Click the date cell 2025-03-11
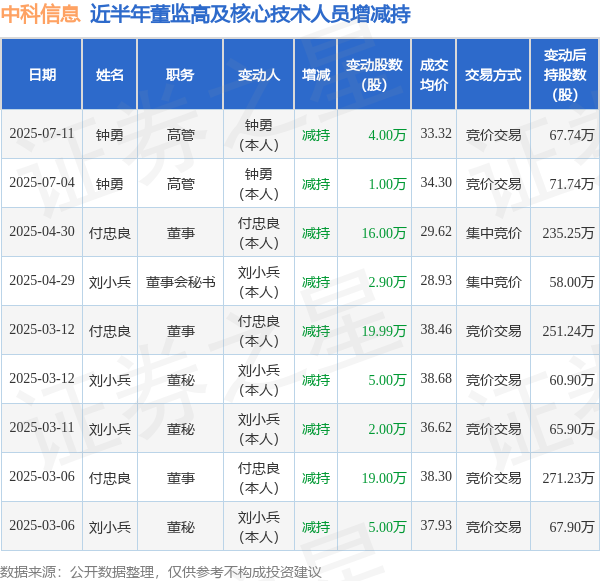Viewport: 600px width, 581px height. [42, 428]
